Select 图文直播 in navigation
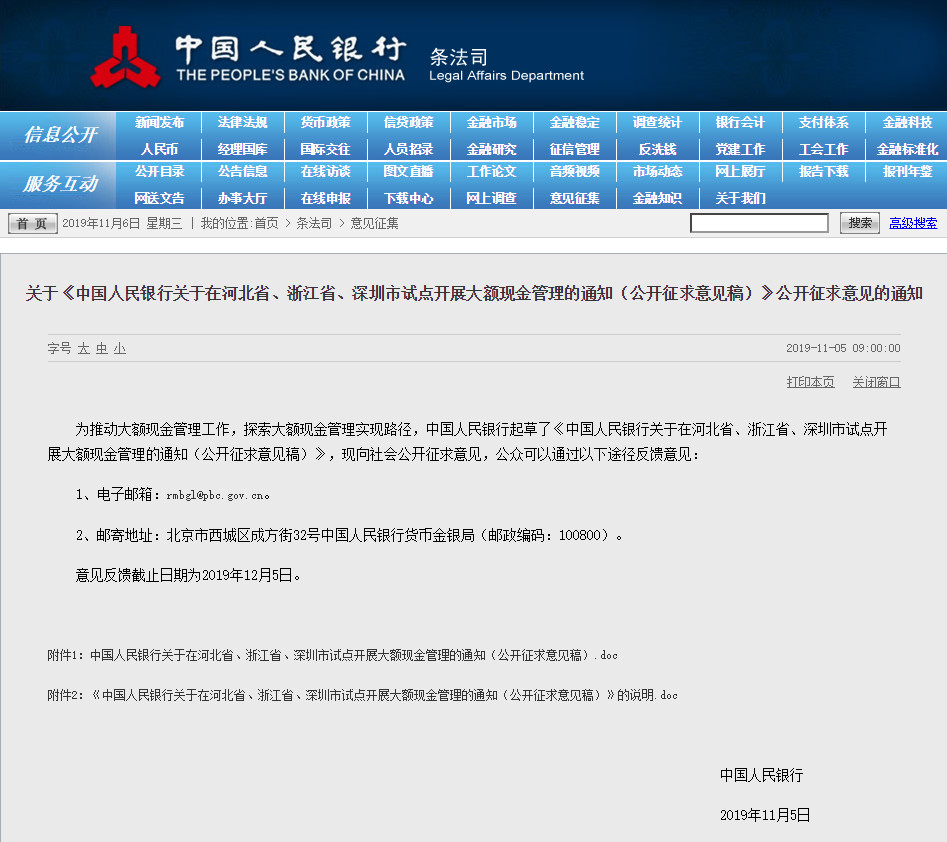Viewport: 947px width, 842px height. pyautogui.click(x=408, y=172)
